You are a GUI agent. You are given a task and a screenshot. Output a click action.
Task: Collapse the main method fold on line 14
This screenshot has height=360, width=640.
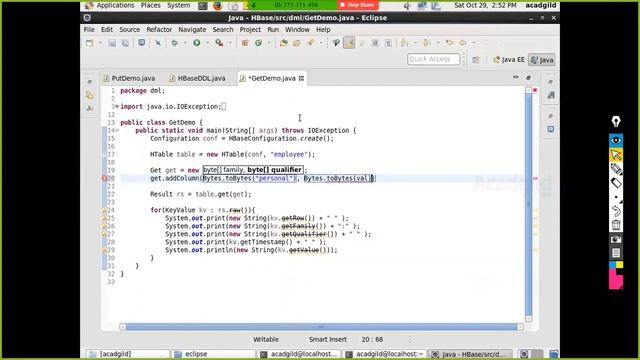117,130
